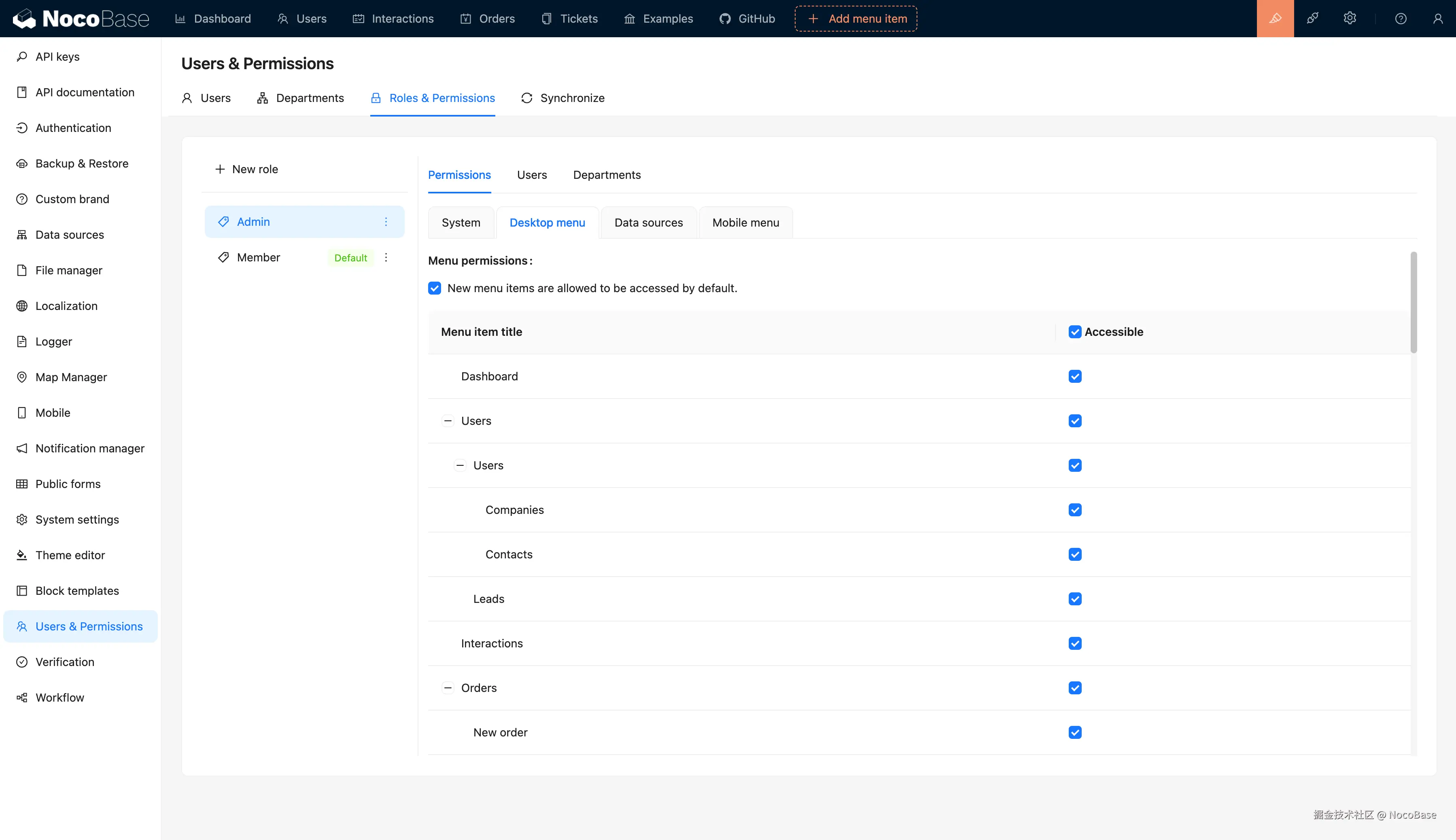
Task: Switch to the Mobile menu tab
Action: (745, 222)
